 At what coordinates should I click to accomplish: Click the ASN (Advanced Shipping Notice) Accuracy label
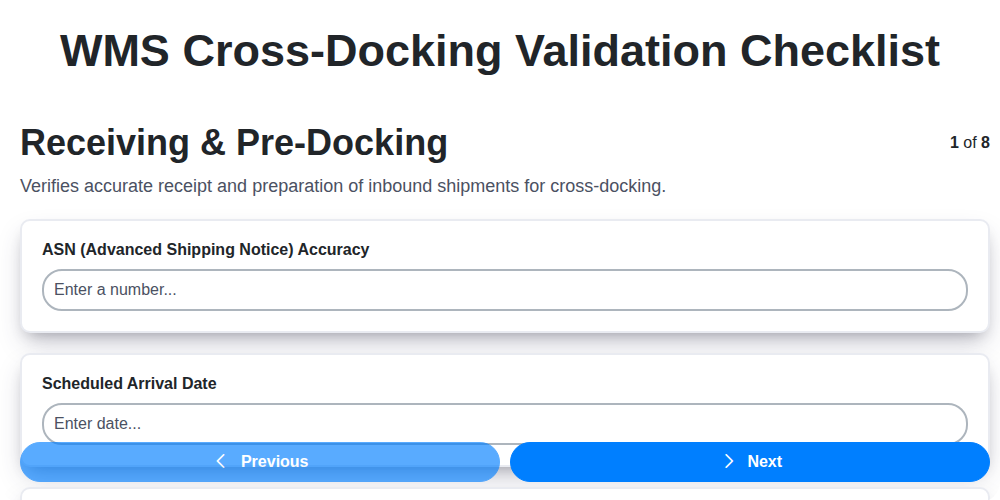click(x=205, y=249)
